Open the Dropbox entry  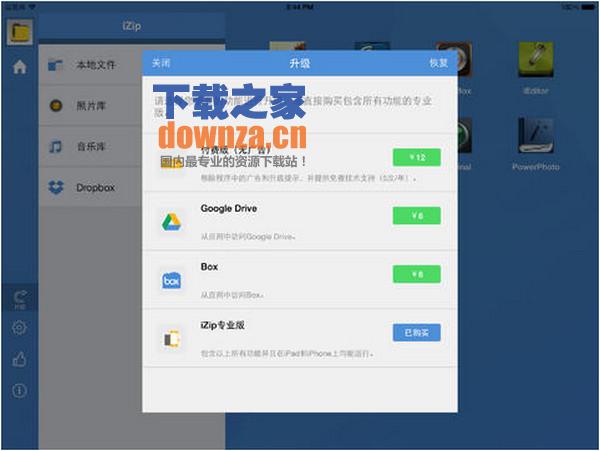click(x=90, y=187)
